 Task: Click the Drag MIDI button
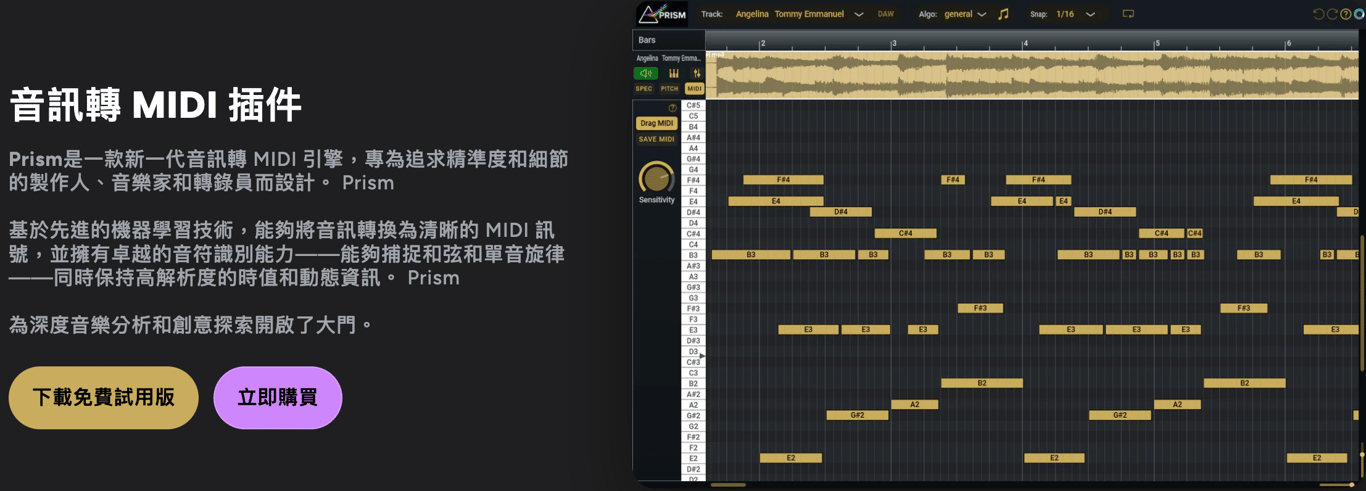tap(657, 123)
